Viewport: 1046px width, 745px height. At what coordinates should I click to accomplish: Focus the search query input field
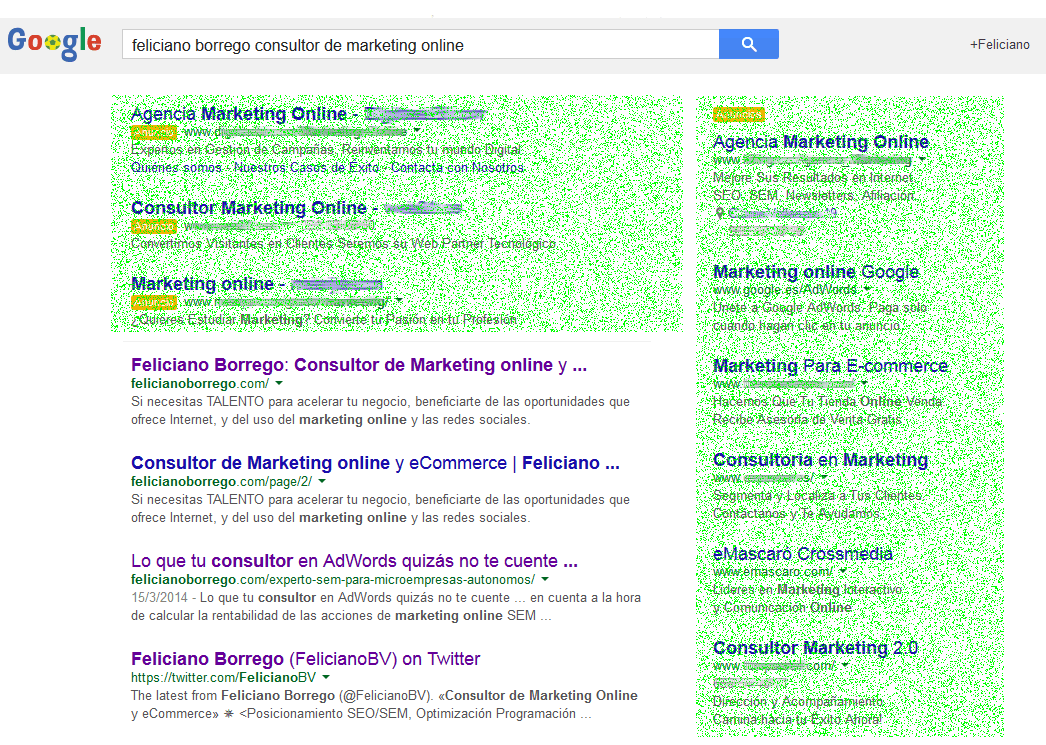pos(420,44)
